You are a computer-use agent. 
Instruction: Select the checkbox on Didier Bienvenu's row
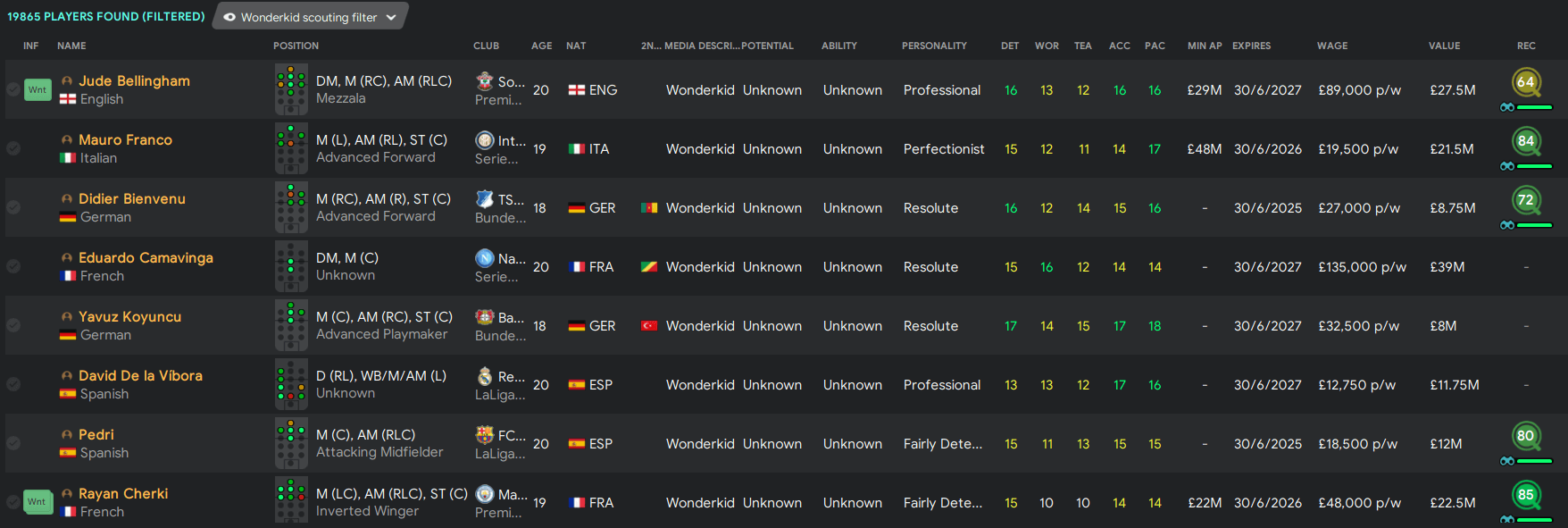13,207
